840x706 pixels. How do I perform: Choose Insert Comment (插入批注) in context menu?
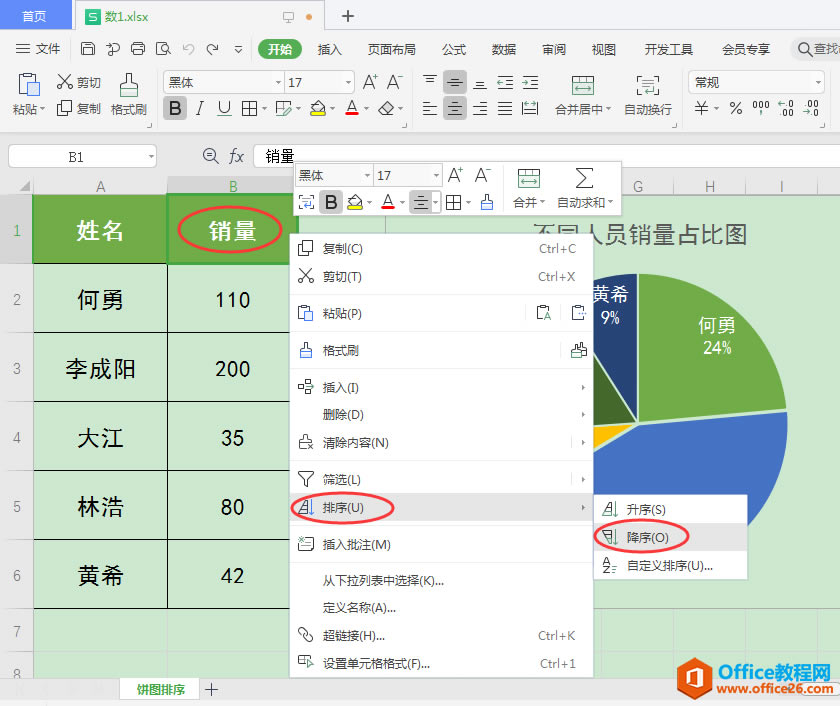(356, 544)
